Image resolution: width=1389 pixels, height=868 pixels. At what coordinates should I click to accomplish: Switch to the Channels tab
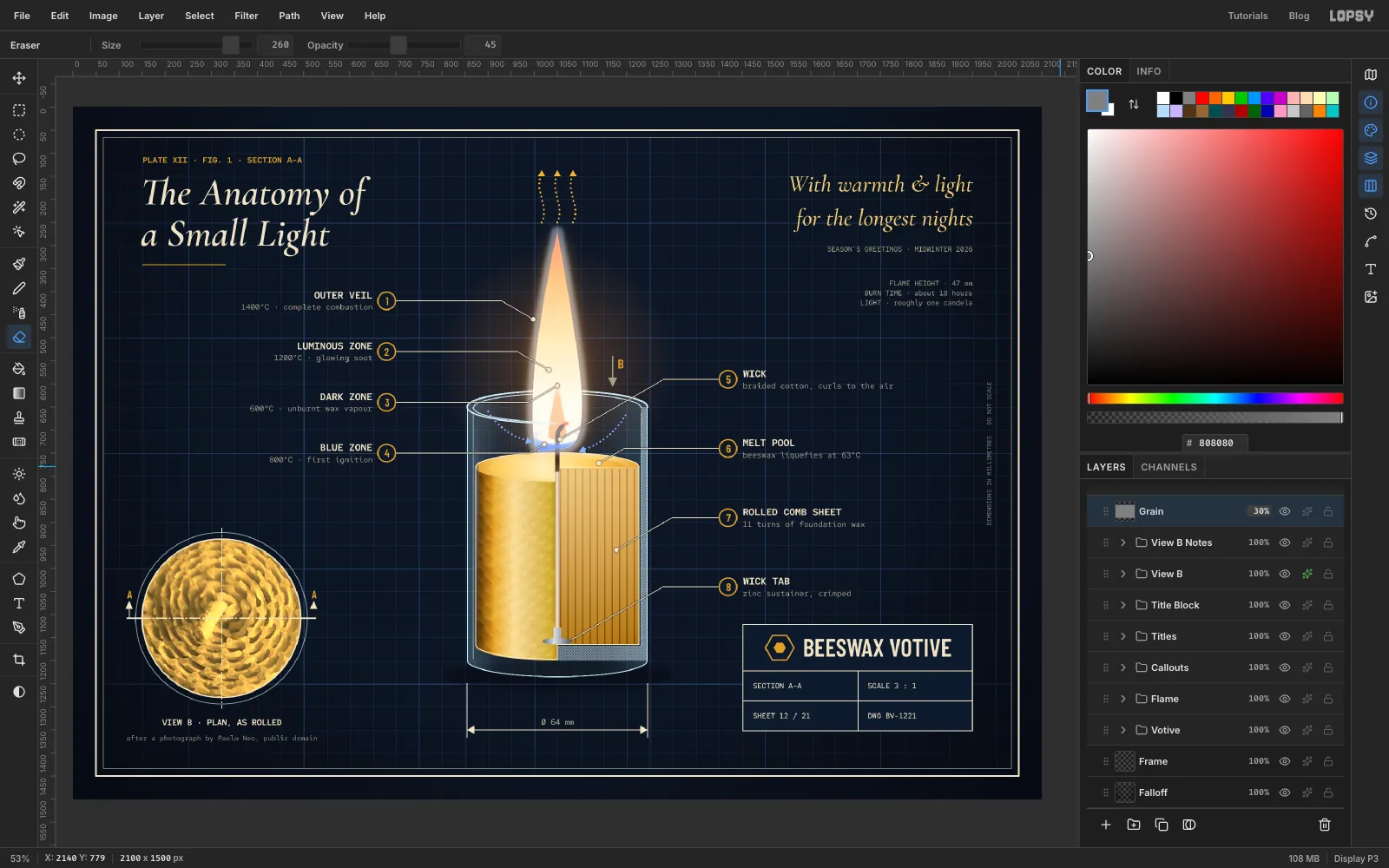pos(1168,467)
